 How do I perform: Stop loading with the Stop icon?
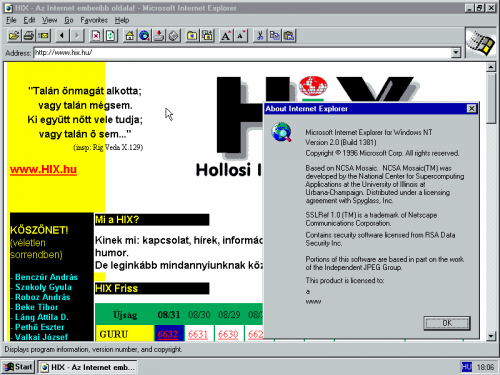(96, 35)
